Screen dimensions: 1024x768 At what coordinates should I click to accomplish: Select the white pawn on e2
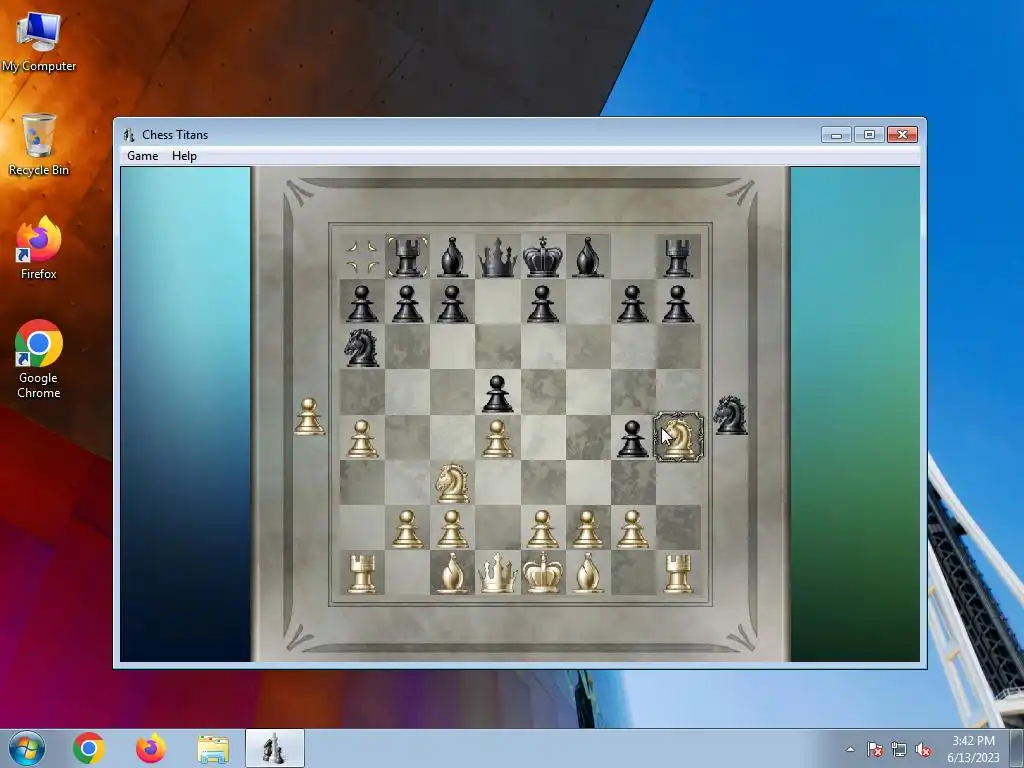(543, 528)
